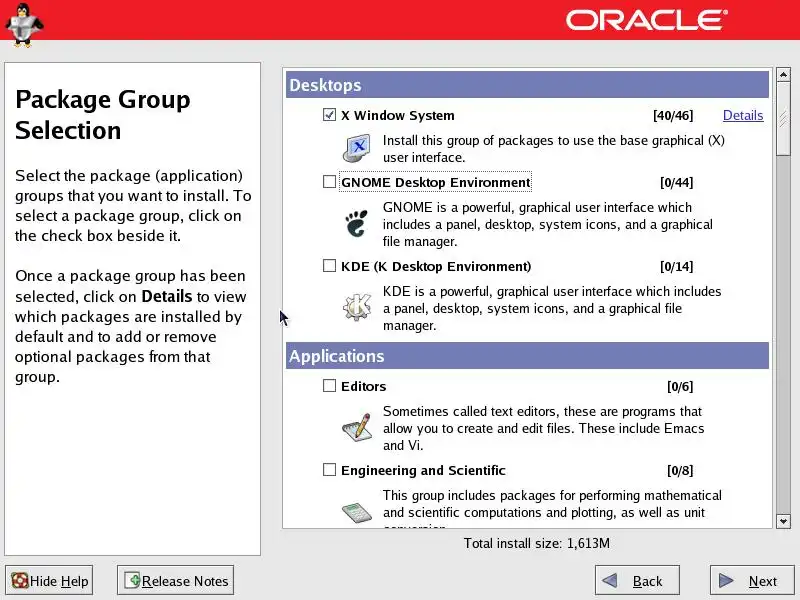Viewport: 800px width, 600px height.
Task: Select the KDE (K Desktop Environment) label
Action: tap(436, 266)
